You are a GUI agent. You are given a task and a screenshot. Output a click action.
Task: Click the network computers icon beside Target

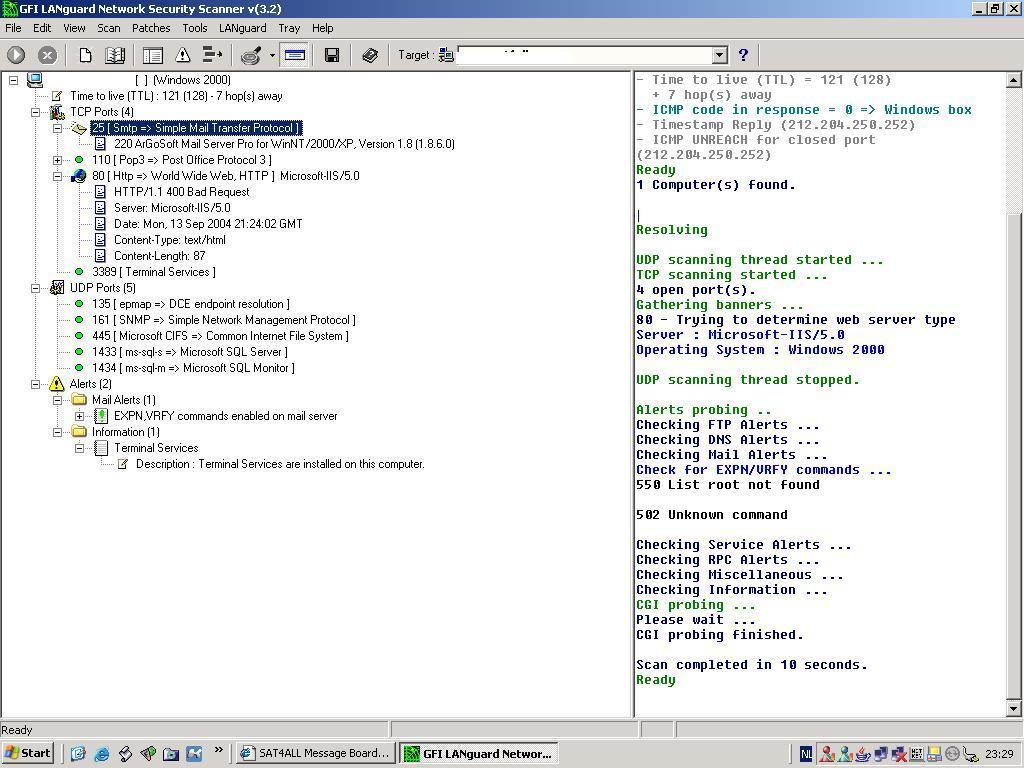tap(446, 56)
